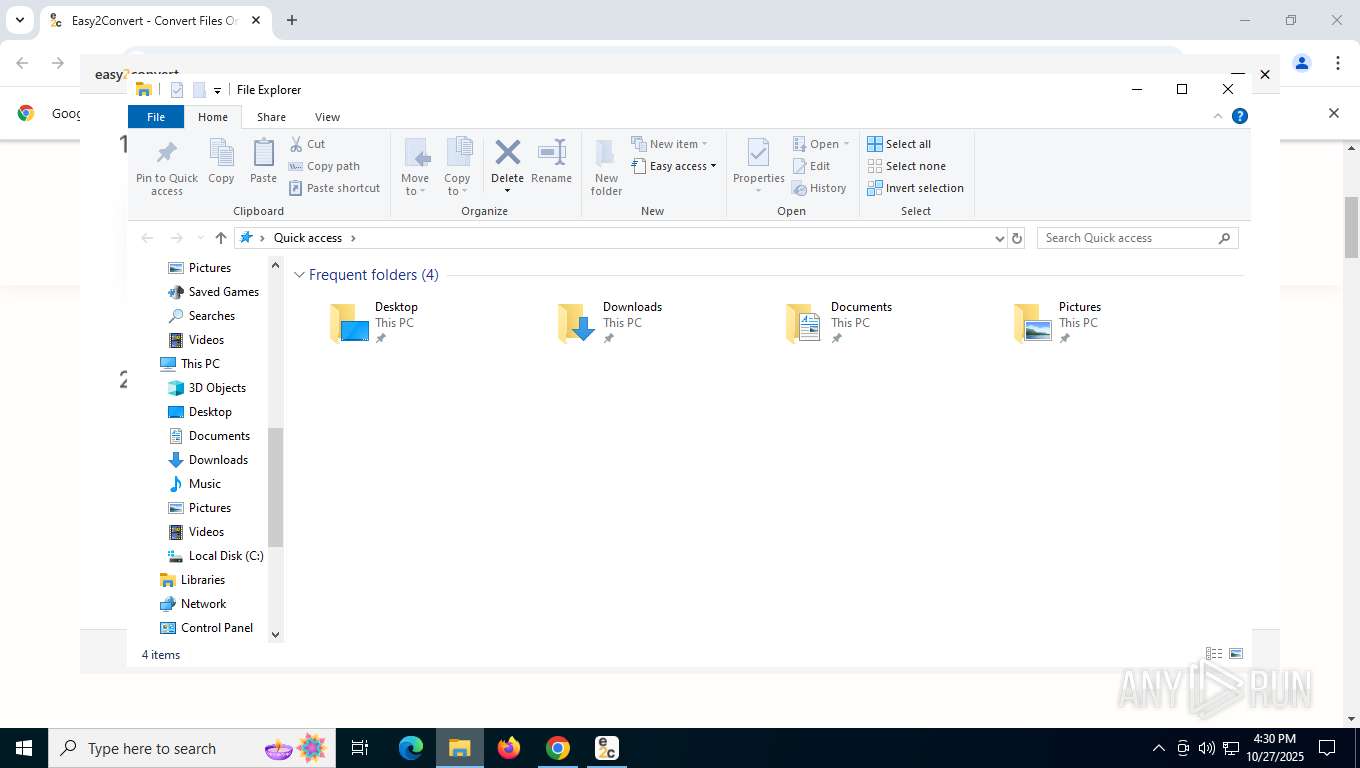The image size is (1360, 768).
Task: Select Libraries in navigation pane
Action: pos(192,580)
